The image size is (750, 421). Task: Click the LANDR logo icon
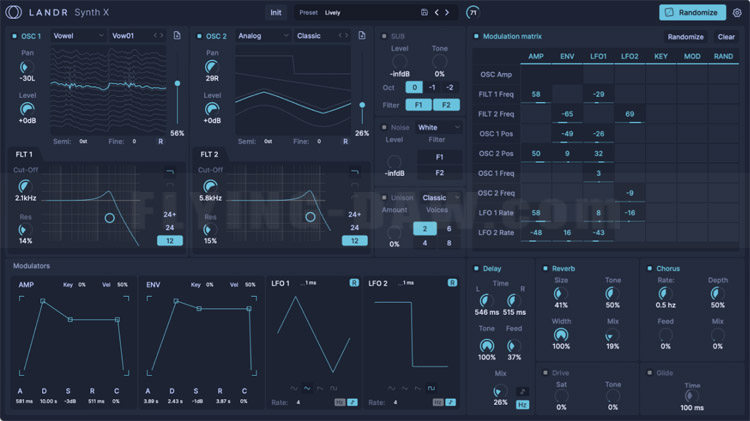pos(13,12)
